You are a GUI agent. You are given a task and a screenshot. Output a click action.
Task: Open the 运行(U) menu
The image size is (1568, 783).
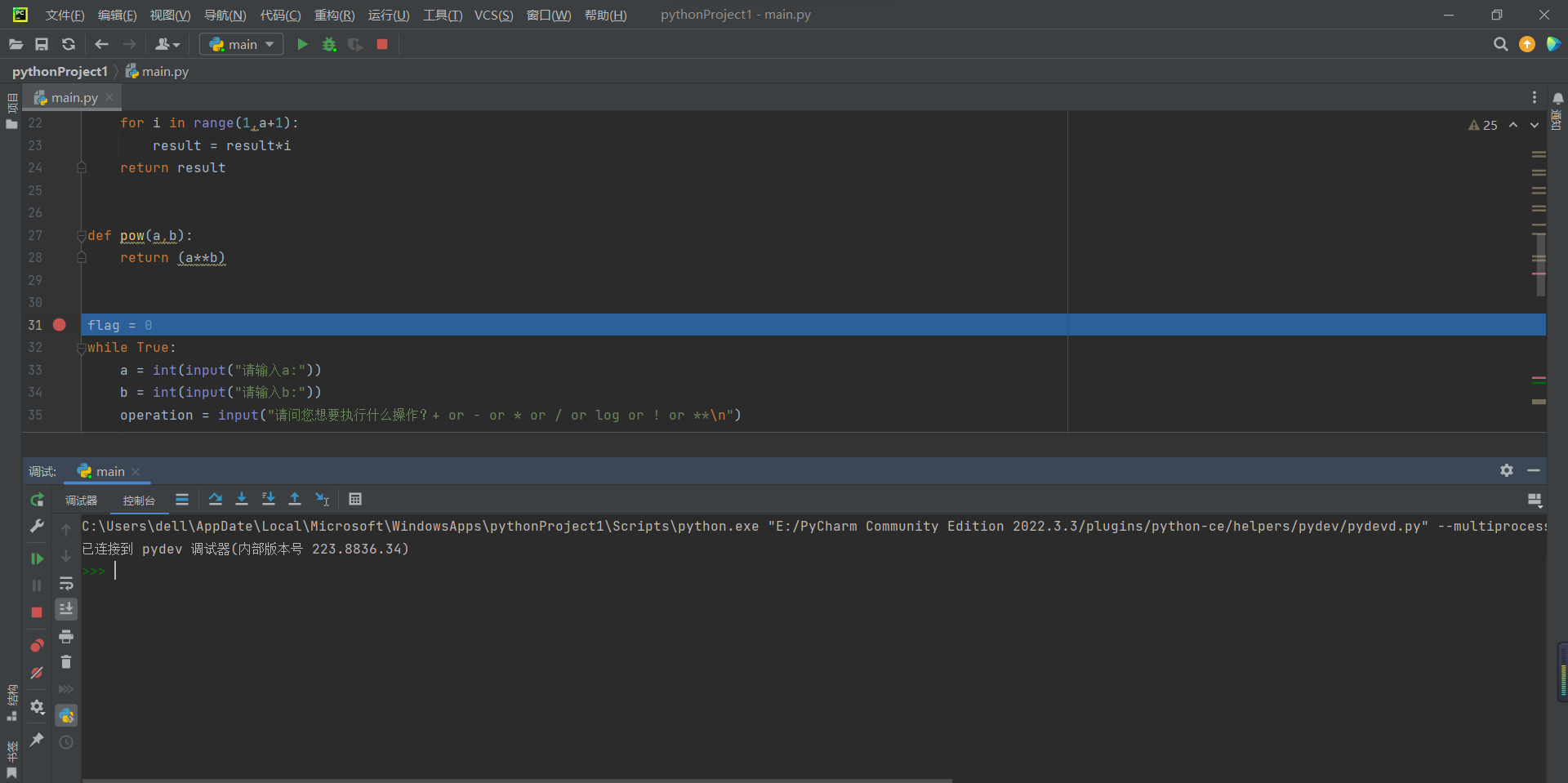tap(389, 15)
